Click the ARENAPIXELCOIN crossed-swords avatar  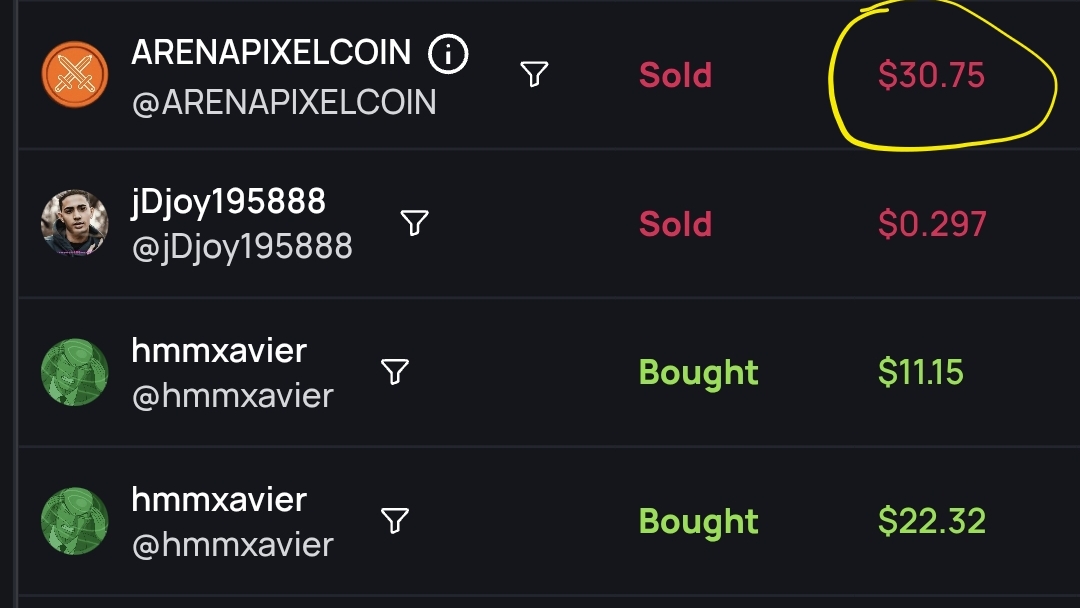click(x=74, y=74)
